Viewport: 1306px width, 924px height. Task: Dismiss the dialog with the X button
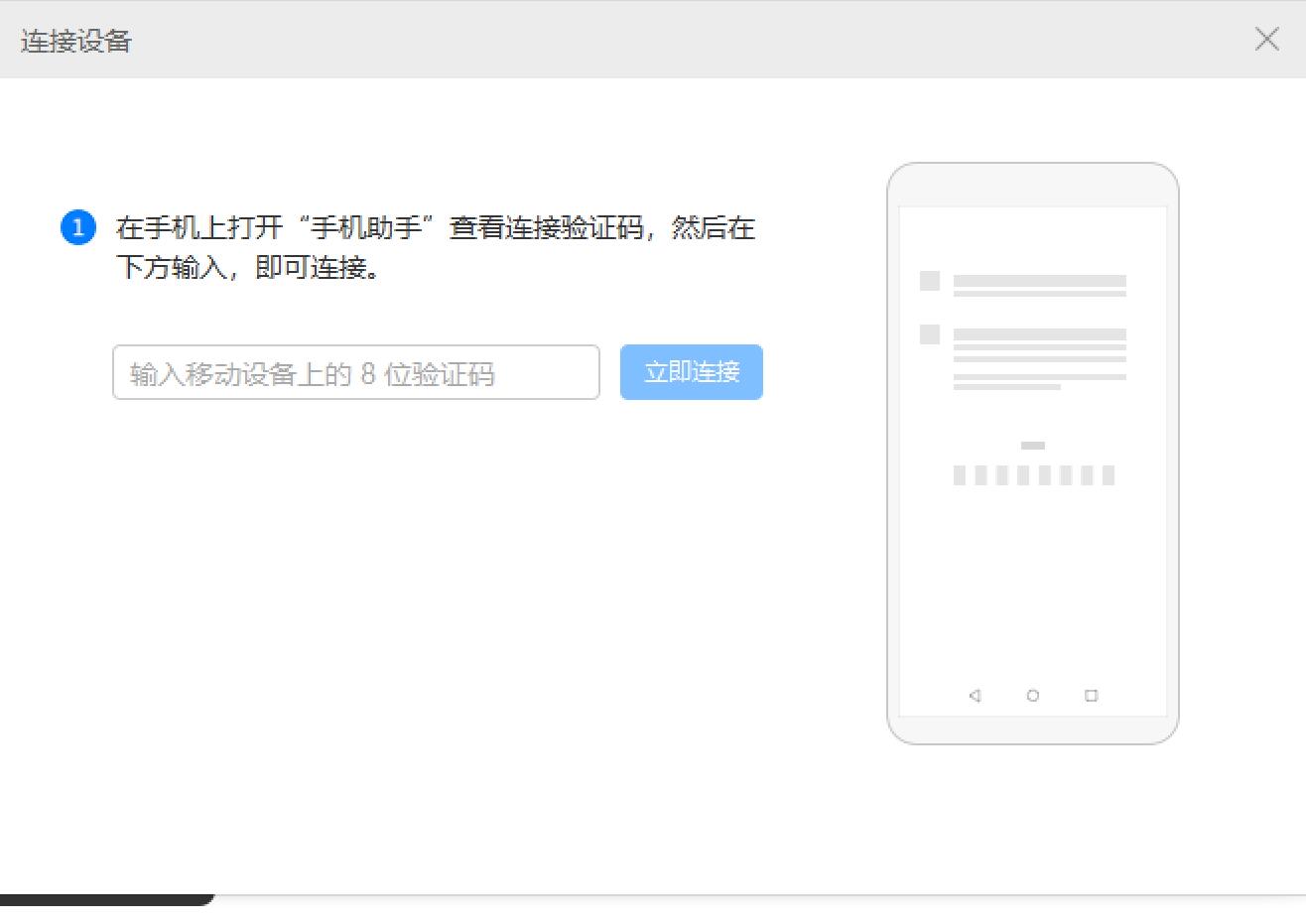(x=1267, y=40)
